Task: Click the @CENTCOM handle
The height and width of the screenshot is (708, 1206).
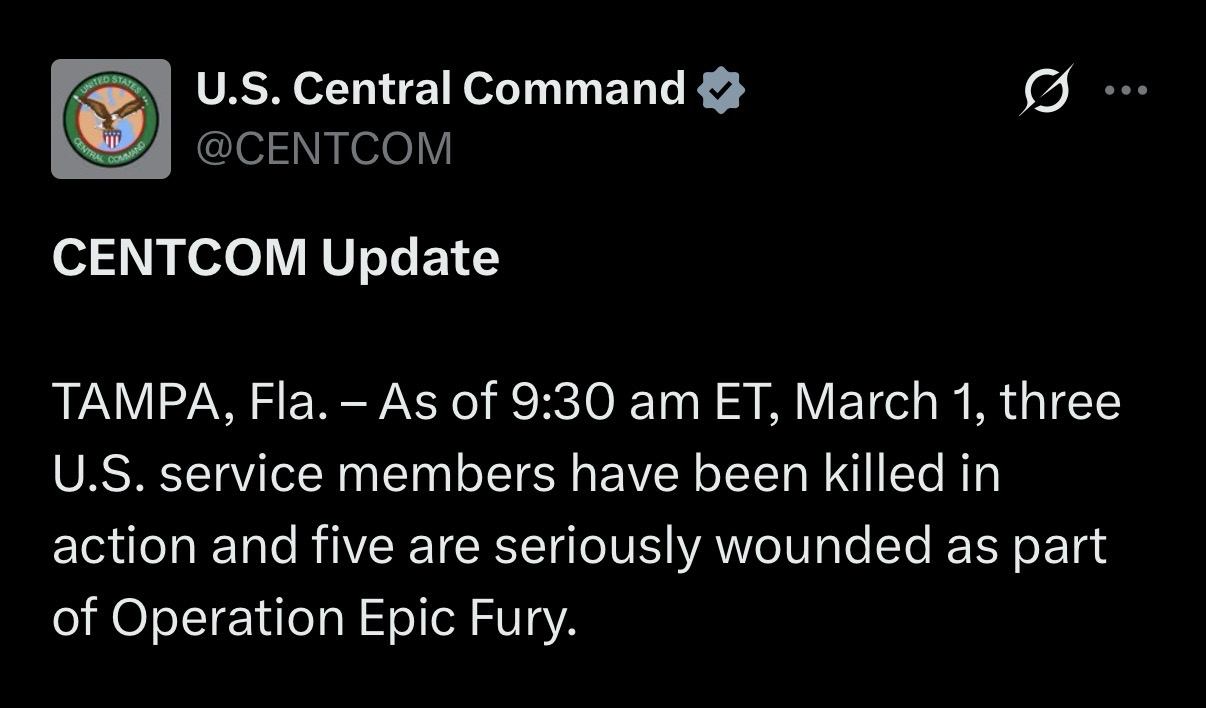Action: (324, 149)
